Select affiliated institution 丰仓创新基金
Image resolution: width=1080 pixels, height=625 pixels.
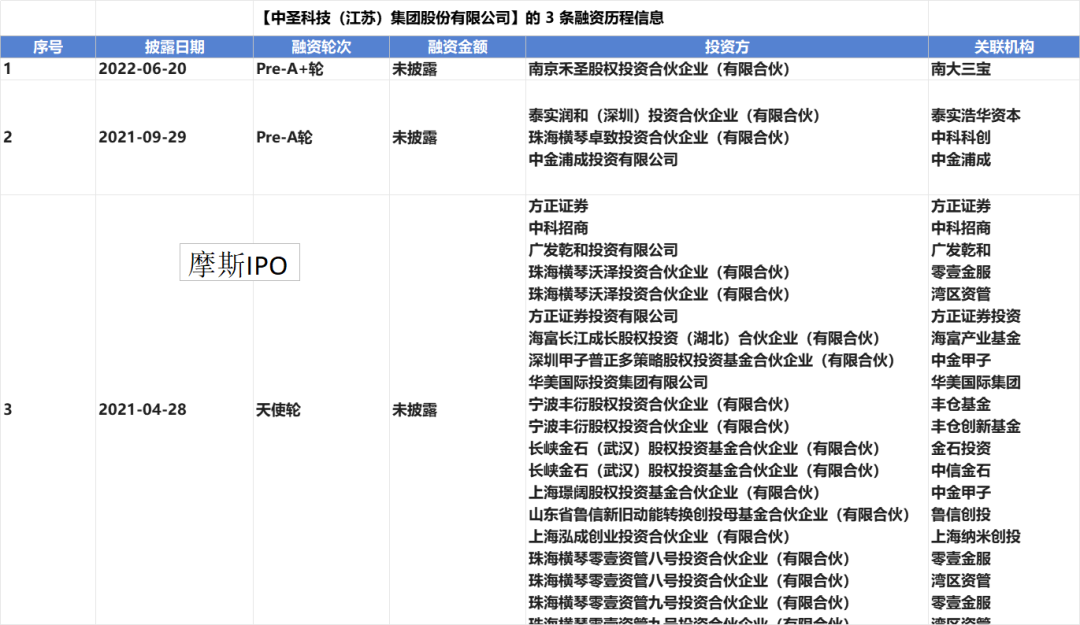point(976,427)
